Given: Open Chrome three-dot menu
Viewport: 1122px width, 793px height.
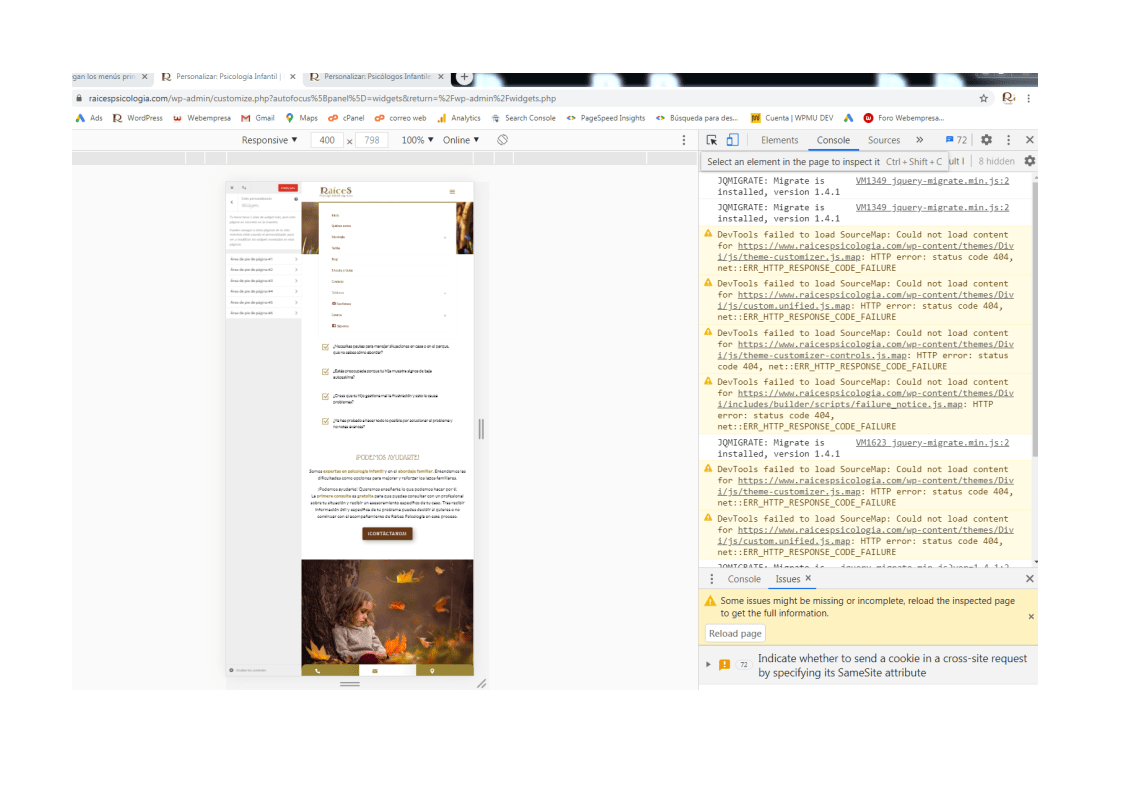Looking at the screenshot, I should [x=1028, y=98].
